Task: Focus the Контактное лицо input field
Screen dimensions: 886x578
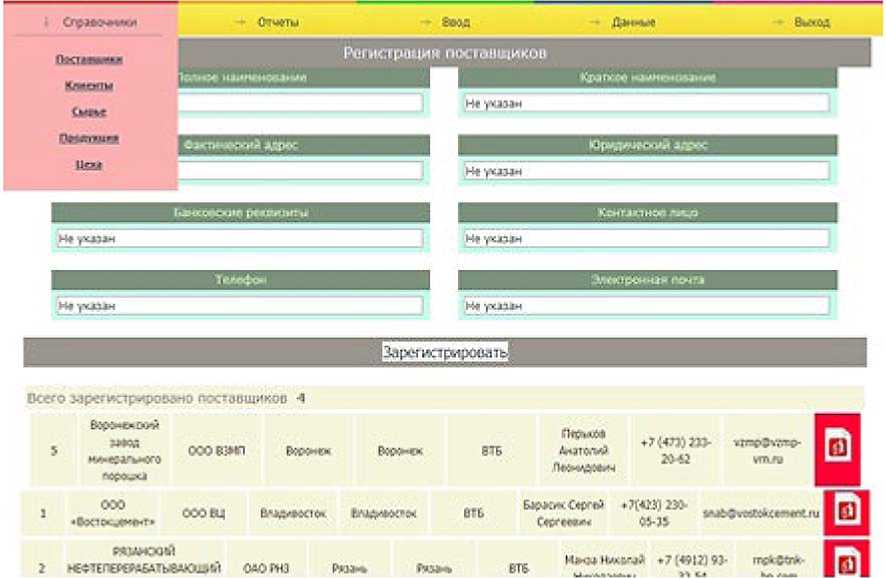Action: click(x=646, y=238)
